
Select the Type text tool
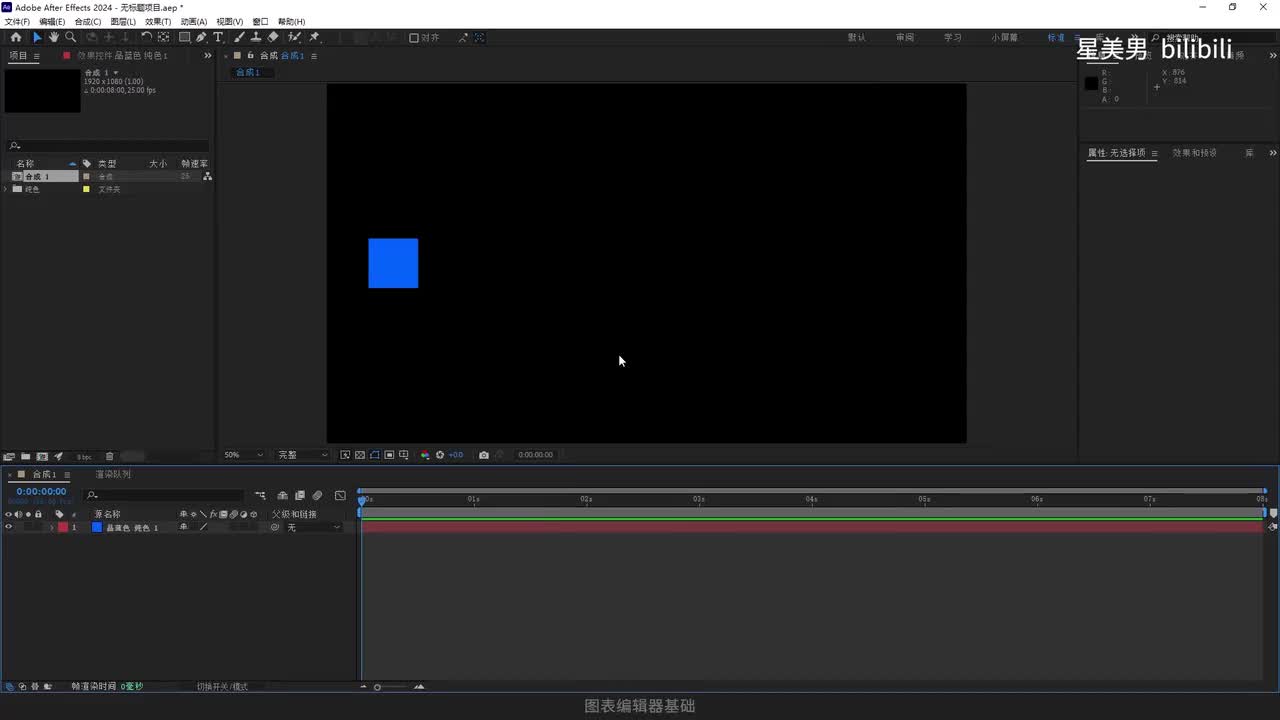pos(218,37)
